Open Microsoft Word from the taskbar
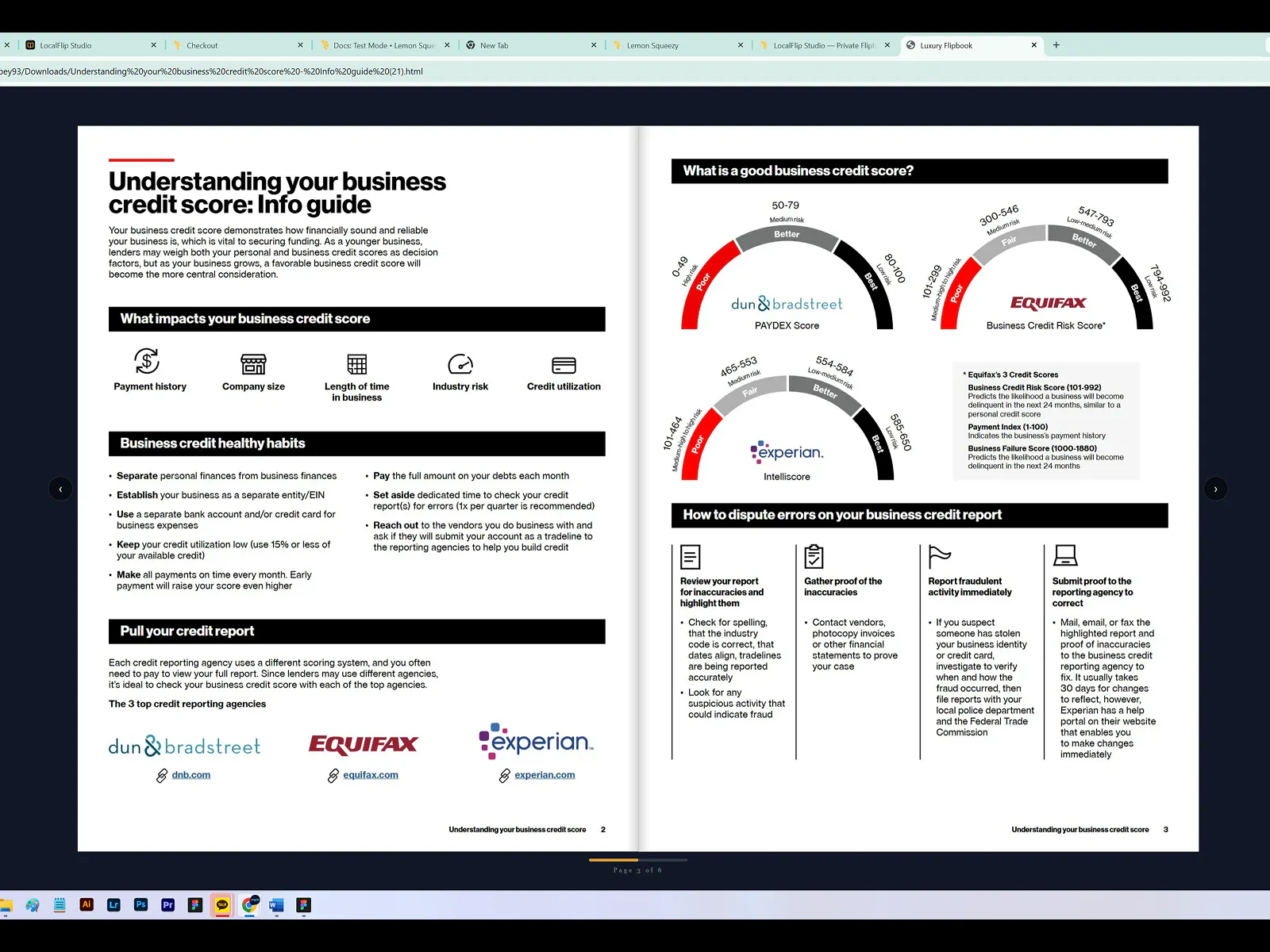The height and width of the screenshot is (952, 1270). tap(276, 904)
